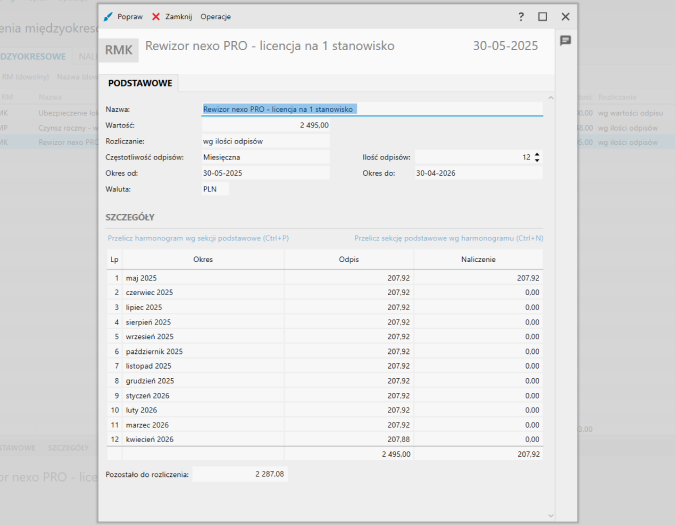
Task: Click Przelicz harmonogram wg sekcji podstawowe link
Action: (x=198, y=238)
